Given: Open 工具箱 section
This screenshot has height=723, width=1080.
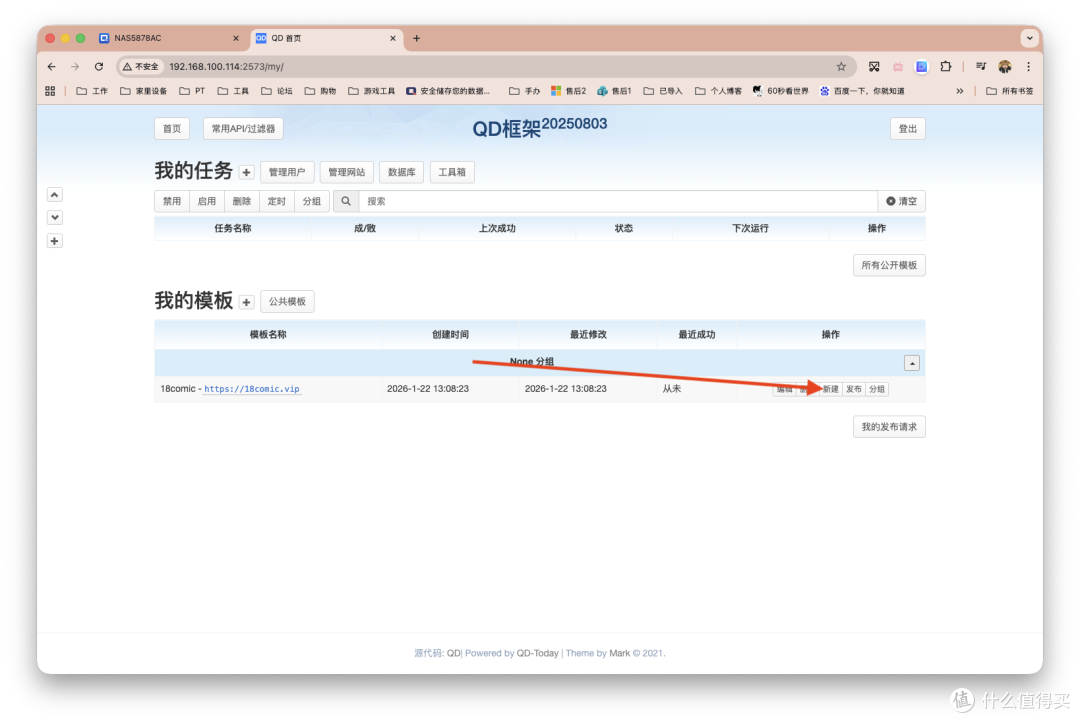Looking at the screenshot, I should coord(452,172).
